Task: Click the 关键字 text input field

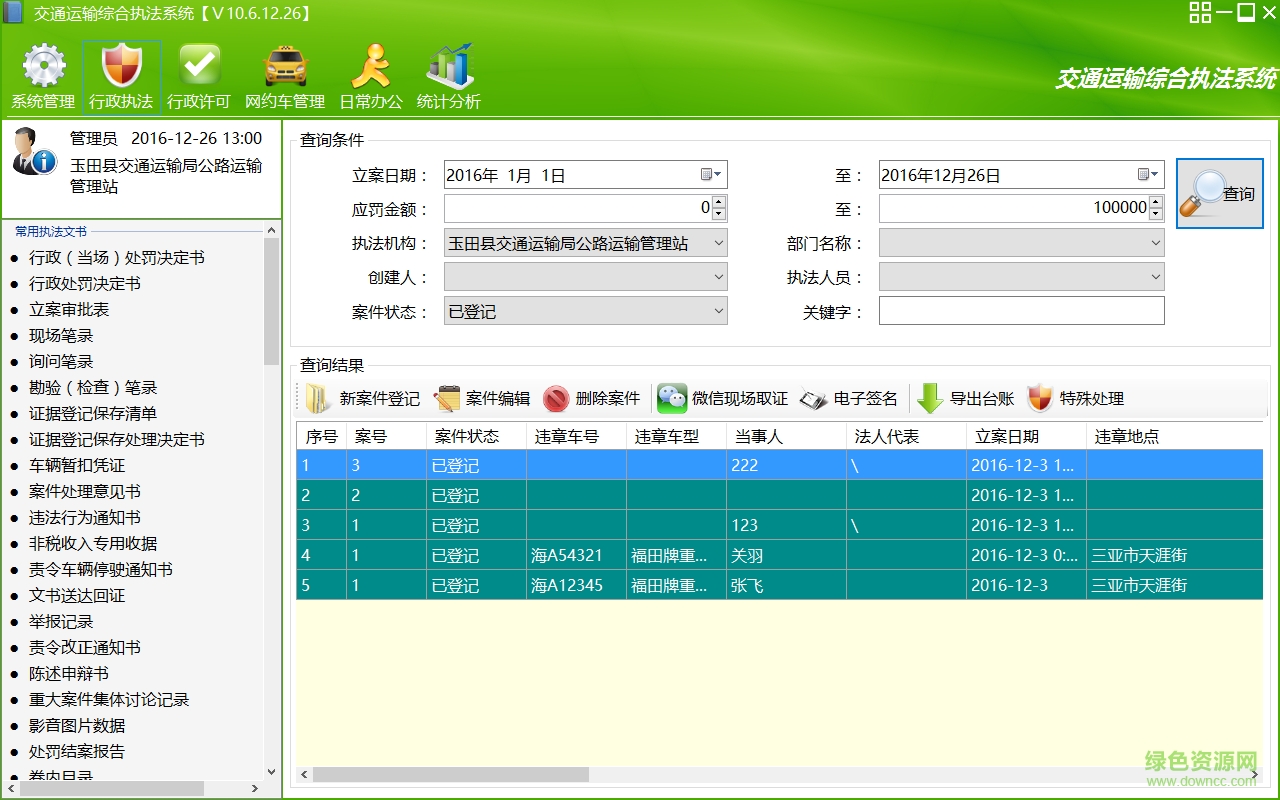Action: (1021, 311)
